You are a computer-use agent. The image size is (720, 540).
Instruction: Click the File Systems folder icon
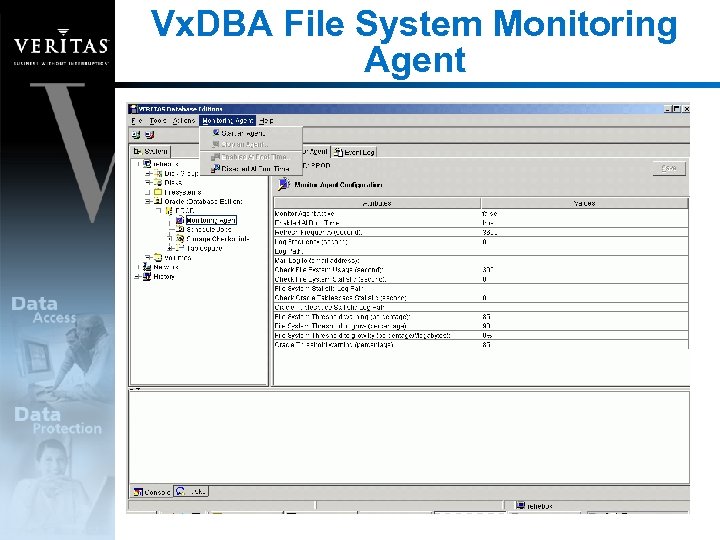(158, 192)
